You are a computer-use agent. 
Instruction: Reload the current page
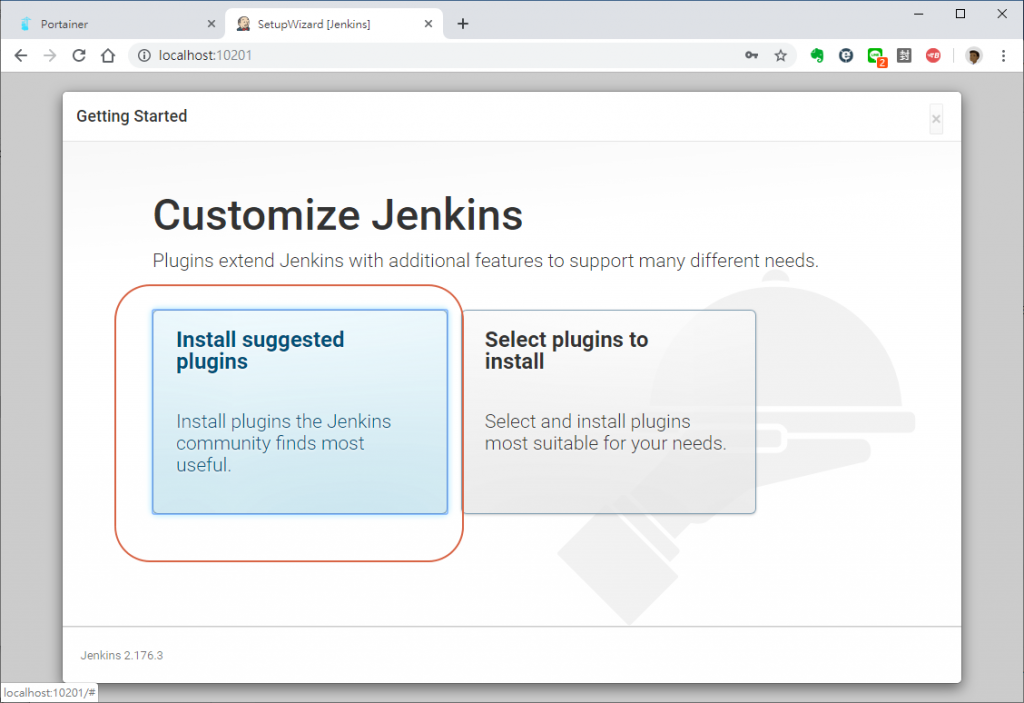[x=79, y=56]
